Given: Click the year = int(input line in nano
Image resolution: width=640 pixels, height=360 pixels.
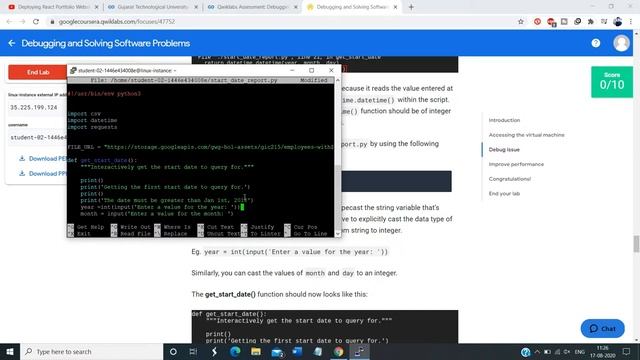Looking at the screenshot, I should 160,207.
